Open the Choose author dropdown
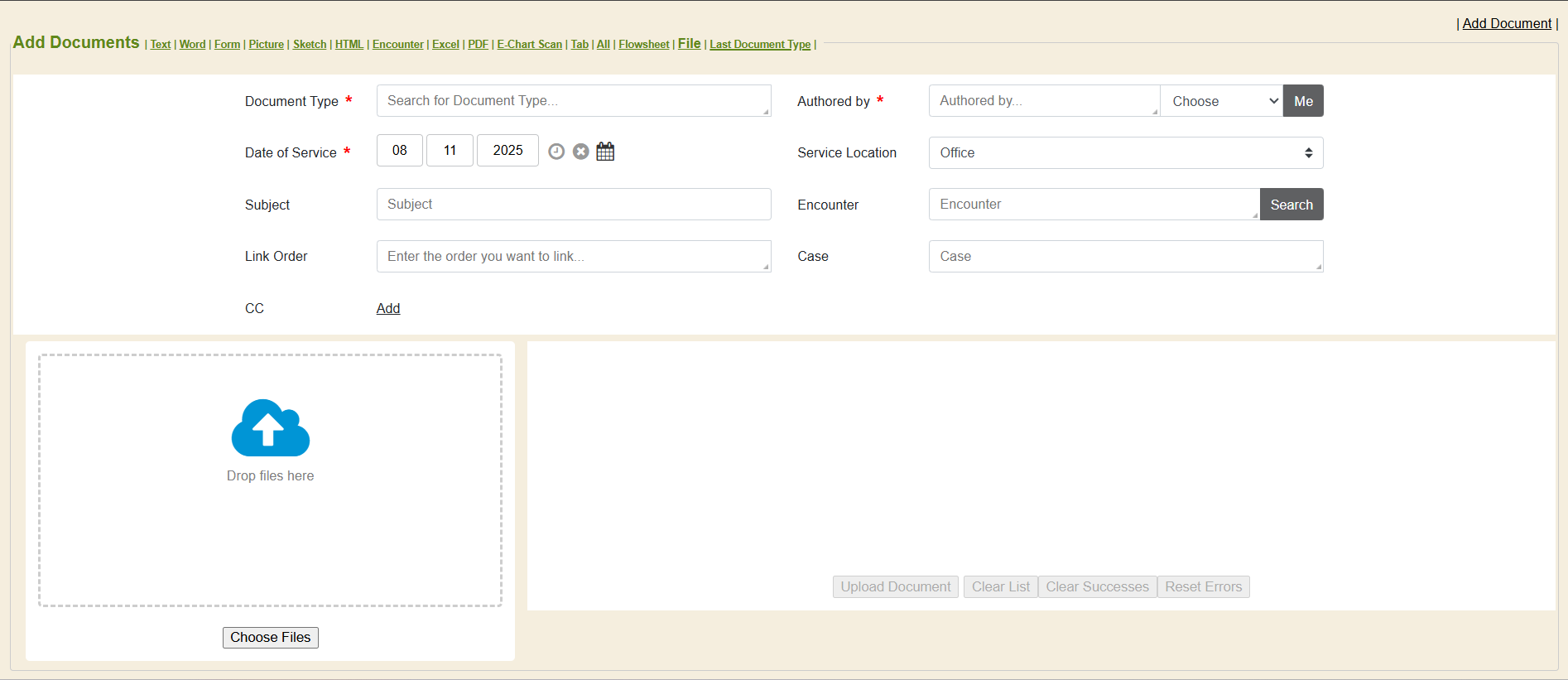Screen dimensions: 1568x680 pos(1221,101)
